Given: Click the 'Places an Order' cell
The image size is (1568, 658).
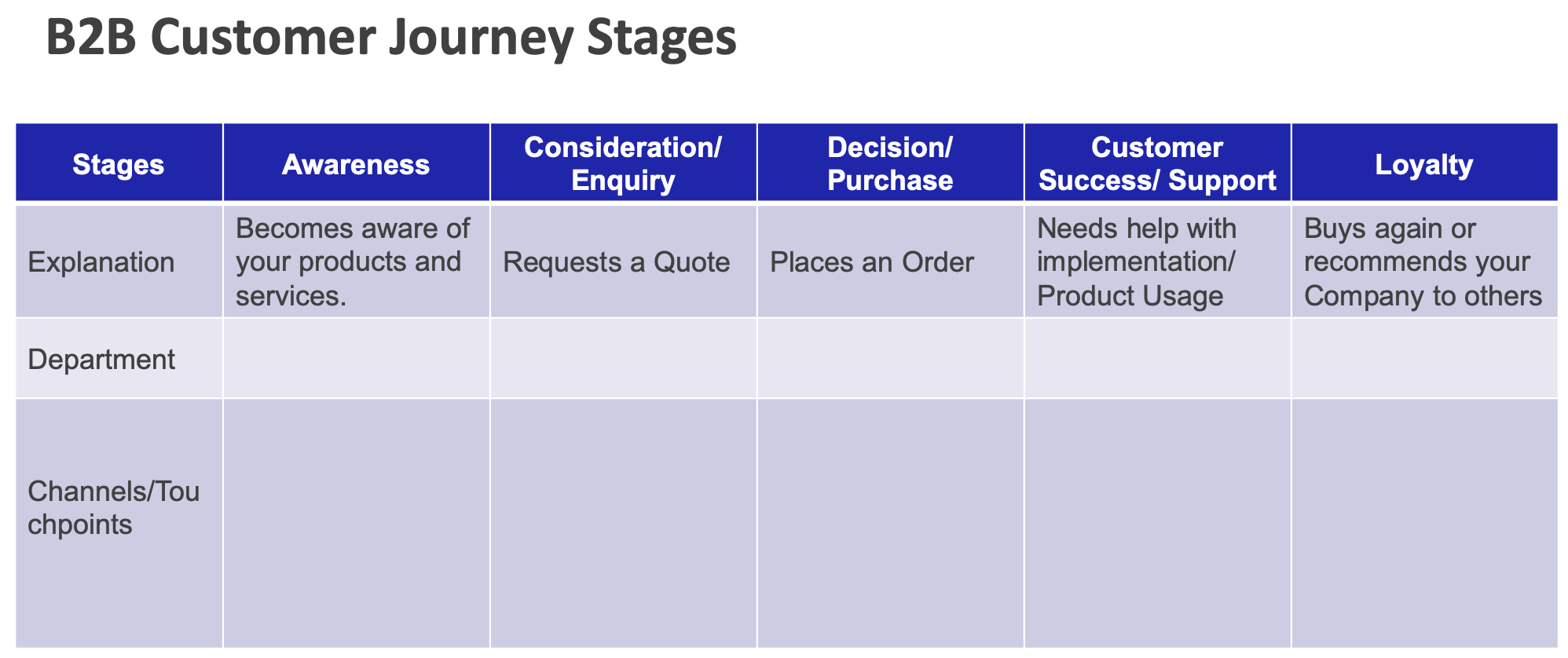Looking at the screenshot, I should pos(872,261).
